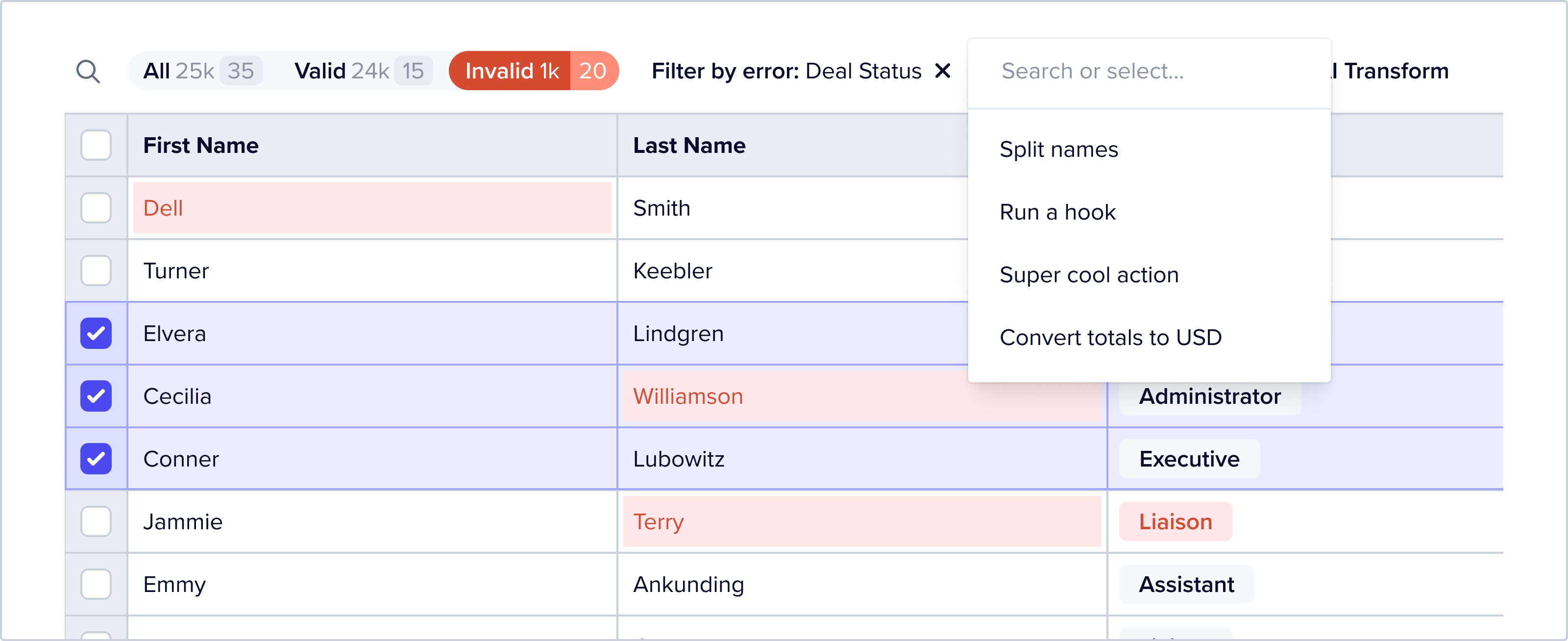This screenshot has height=641, width=1568.
Task: Choose Split names from the dropdown
Action: 1058,150
